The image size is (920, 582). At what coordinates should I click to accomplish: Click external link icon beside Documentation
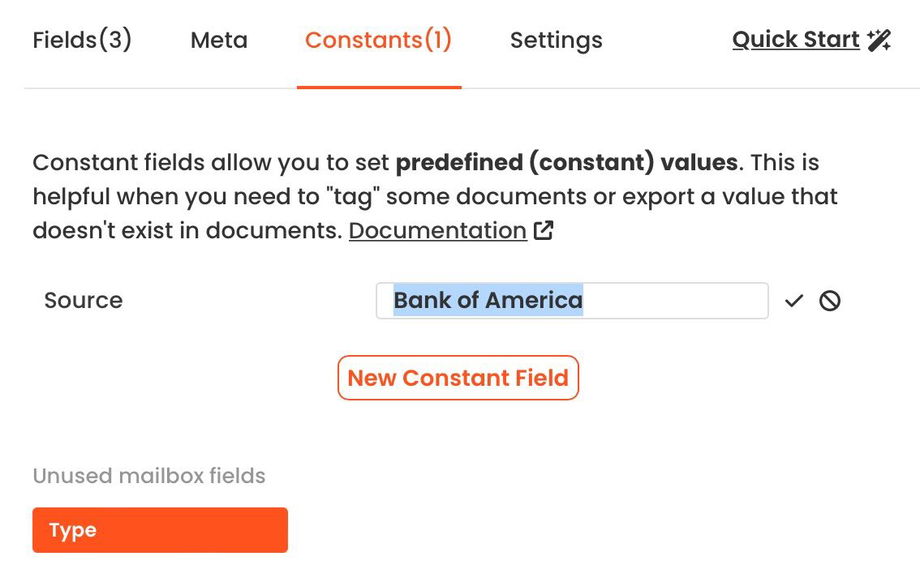coord(543,231)
